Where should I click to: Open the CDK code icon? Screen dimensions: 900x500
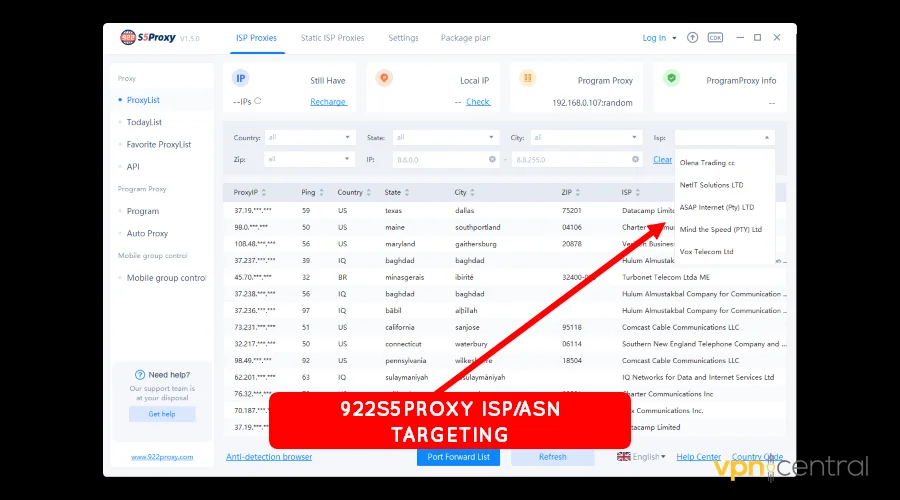tap(715, 37)
